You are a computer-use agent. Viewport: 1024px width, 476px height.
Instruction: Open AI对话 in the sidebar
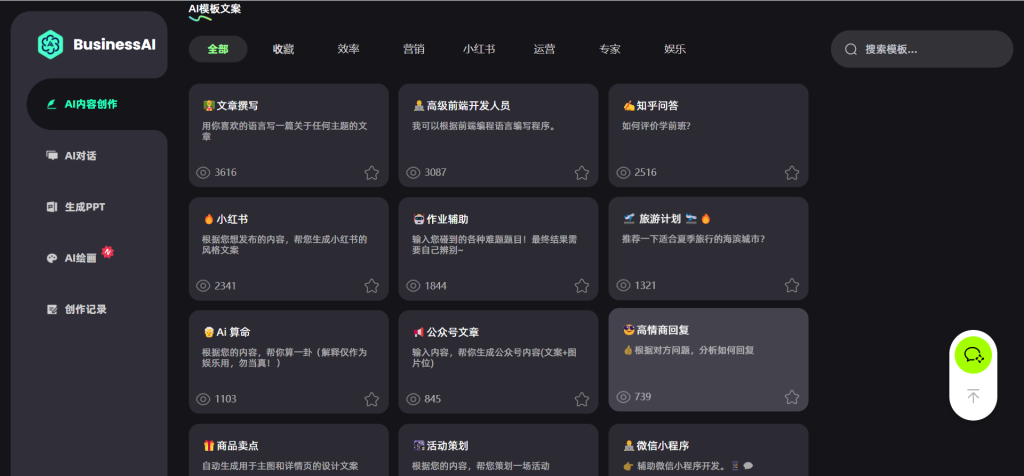pos(80,156)
